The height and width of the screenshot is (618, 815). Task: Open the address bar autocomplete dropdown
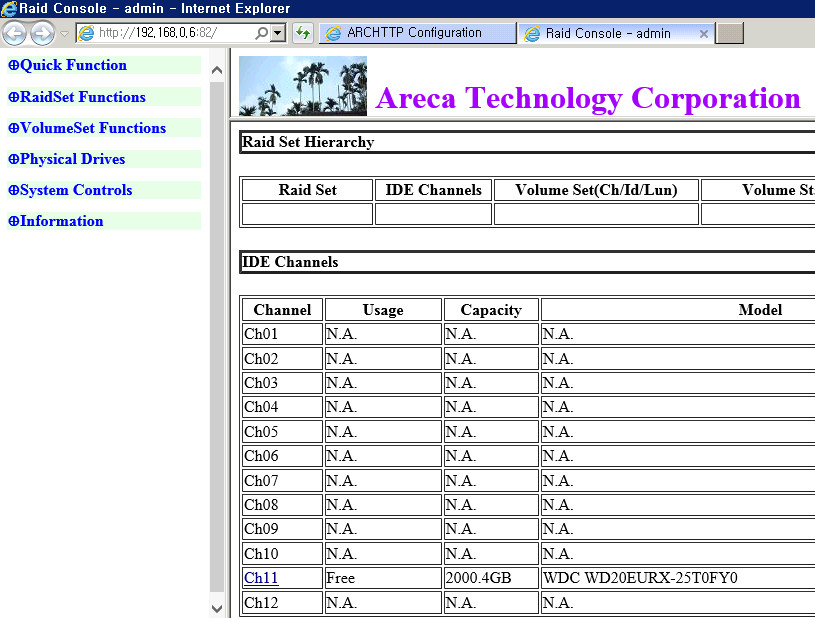278,33
